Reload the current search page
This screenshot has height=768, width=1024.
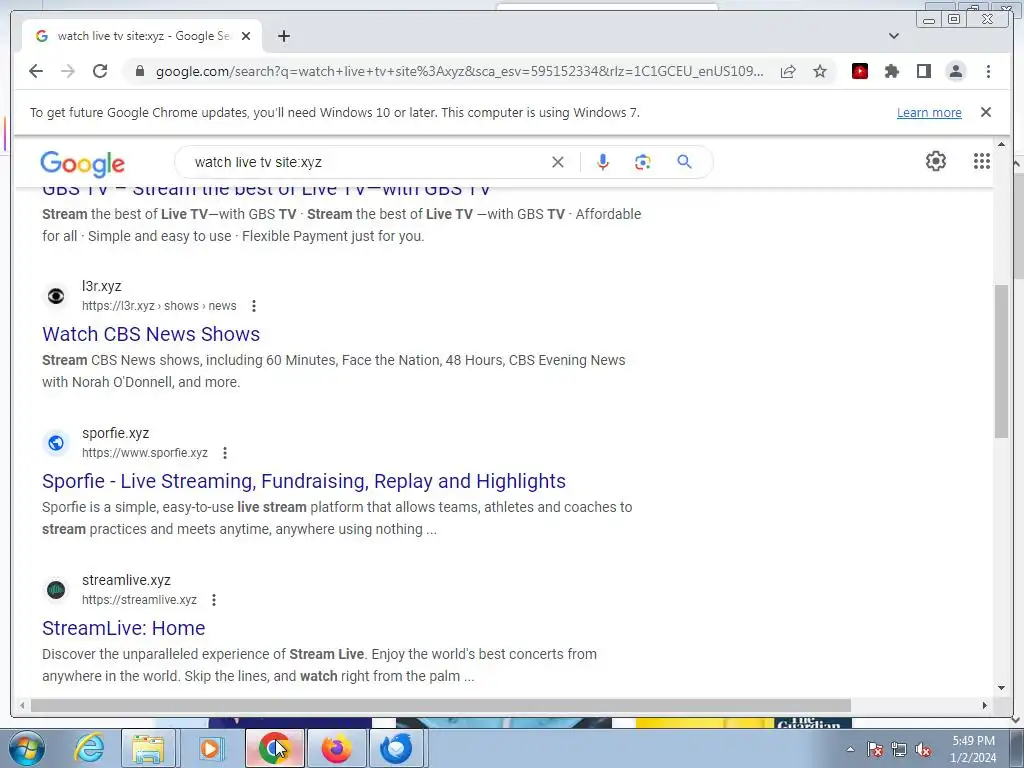point(100,71)
